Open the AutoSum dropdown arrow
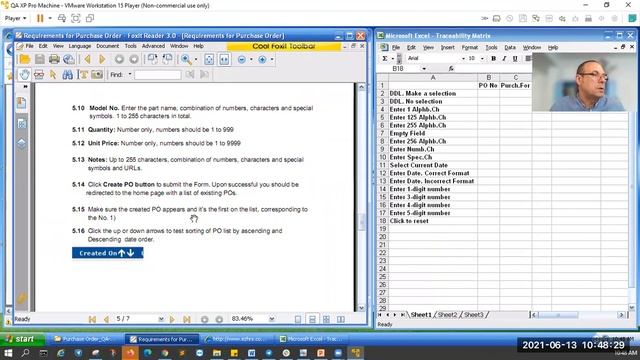 (x=392, y=58)
